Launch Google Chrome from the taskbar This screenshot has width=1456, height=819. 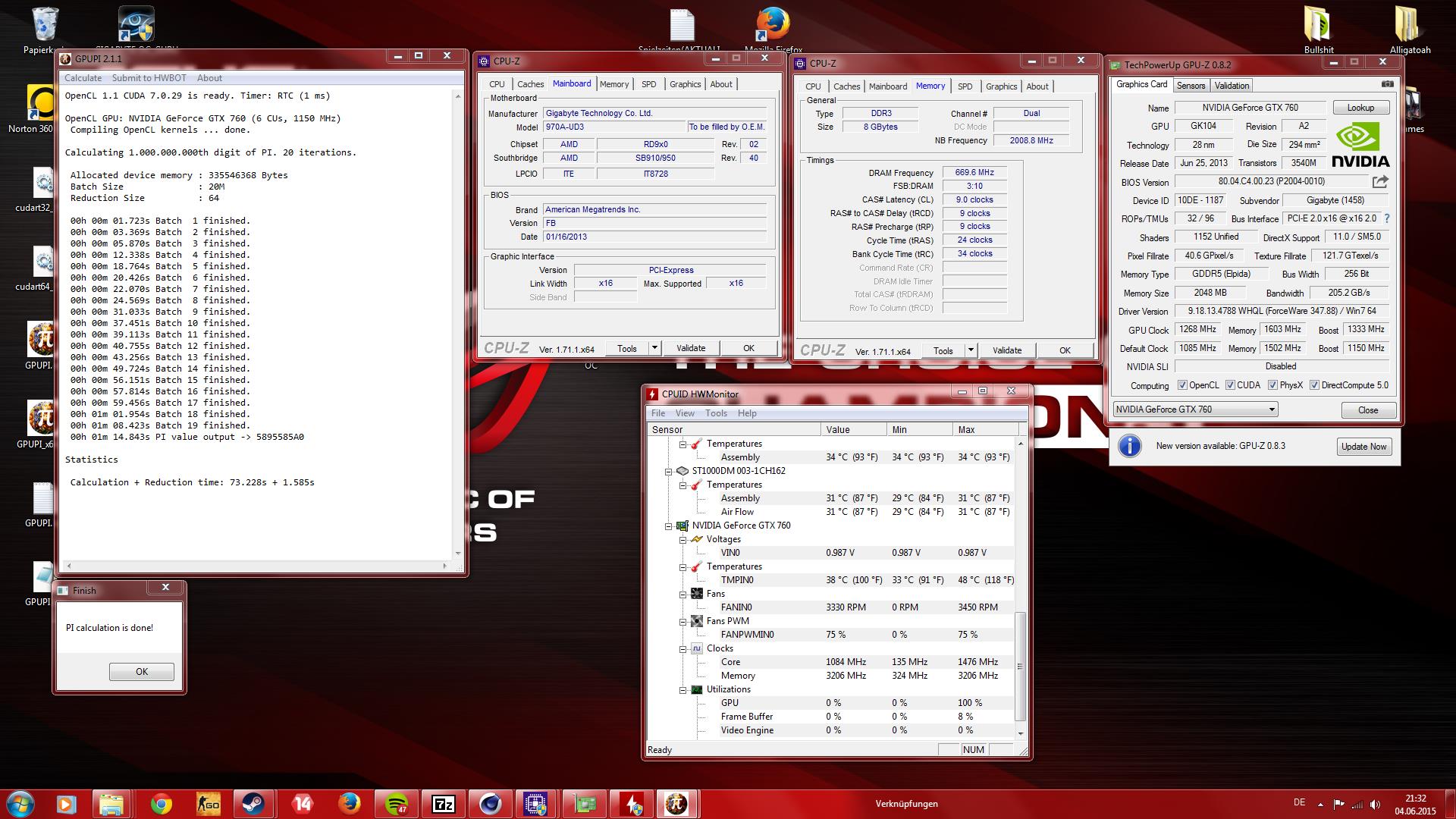(161, 804)
